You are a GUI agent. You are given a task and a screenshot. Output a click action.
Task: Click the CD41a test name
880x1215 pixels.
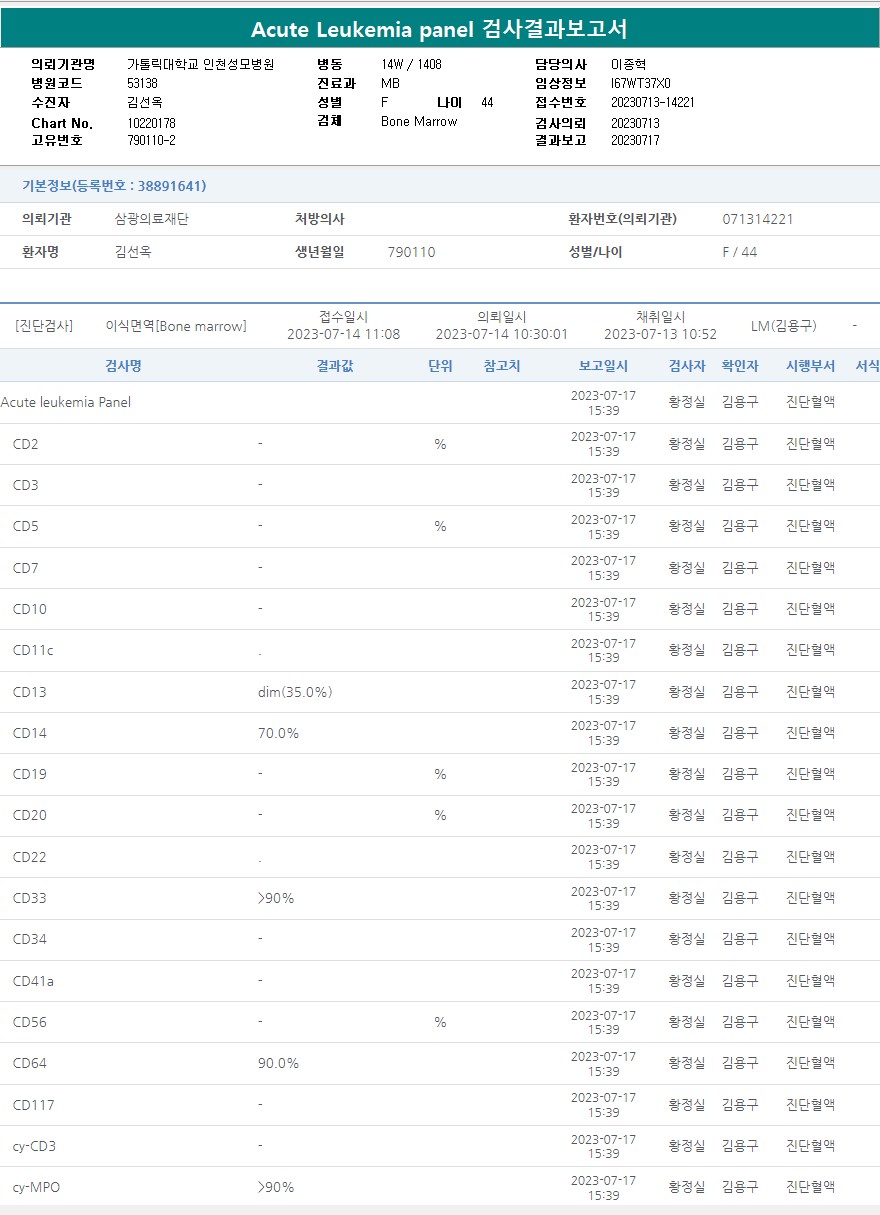tap(34, 981)
